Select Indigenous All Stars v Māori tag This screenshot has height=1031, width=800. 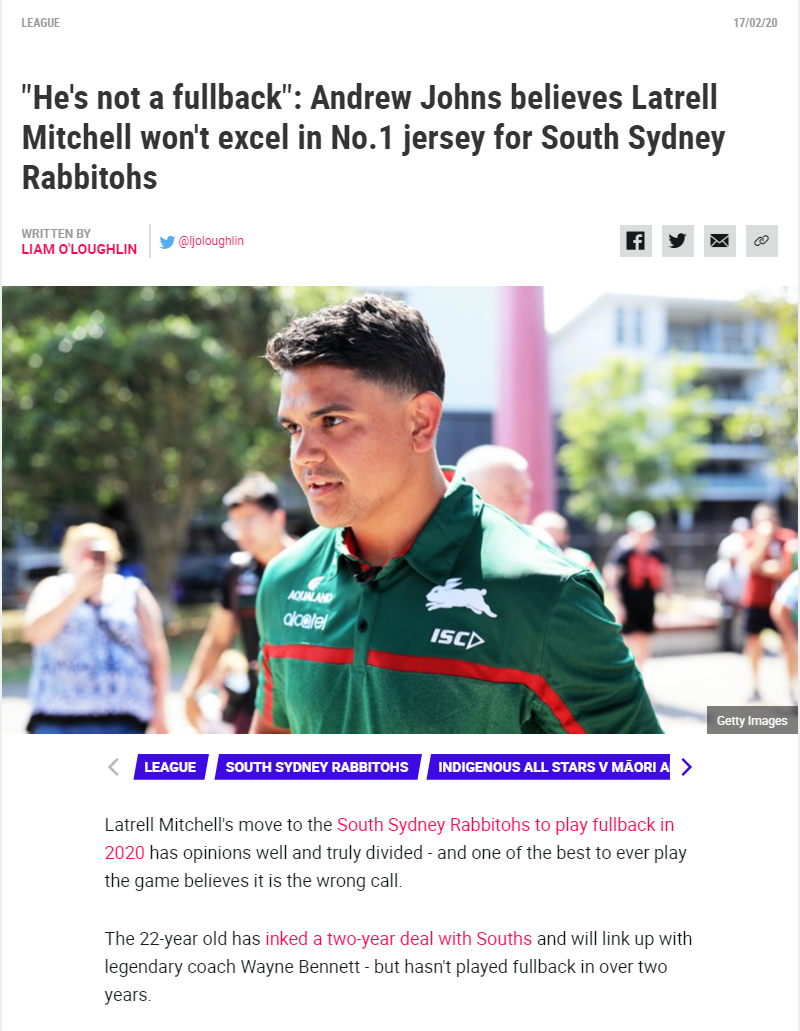549,767
